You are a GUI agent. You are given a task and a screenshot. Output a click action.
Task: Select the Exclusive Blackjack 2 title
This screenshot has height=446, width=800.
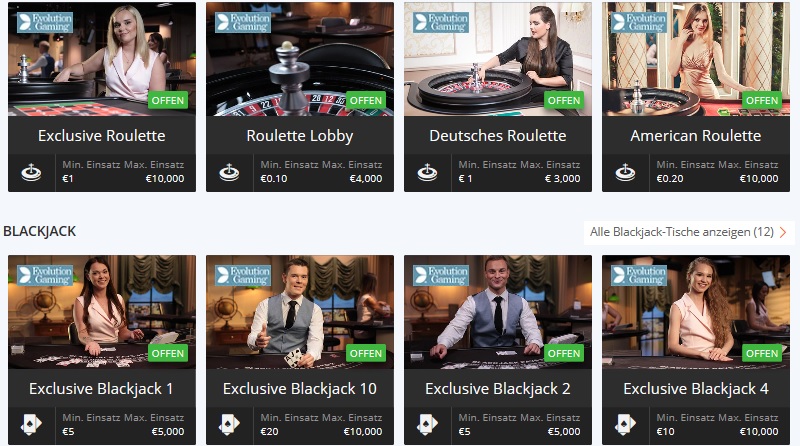498,389
